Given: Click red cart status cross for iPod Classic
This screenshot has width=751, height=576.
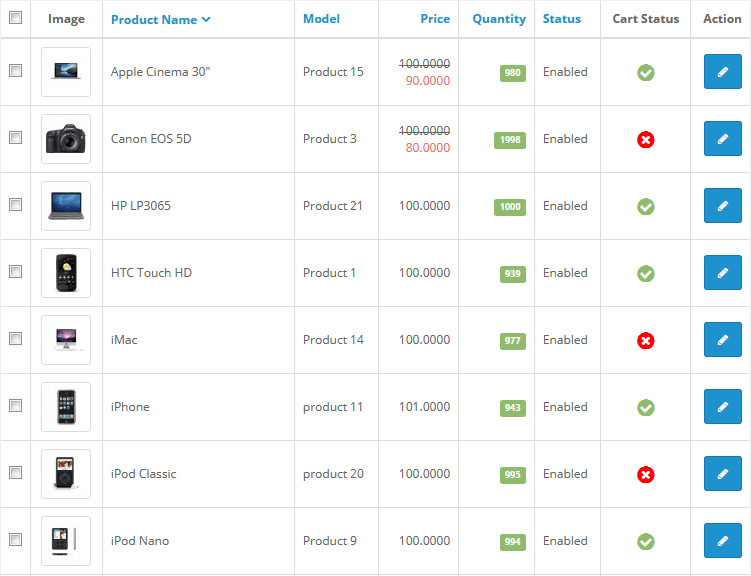Looking at the screenshot, I should tap(646, 475).
